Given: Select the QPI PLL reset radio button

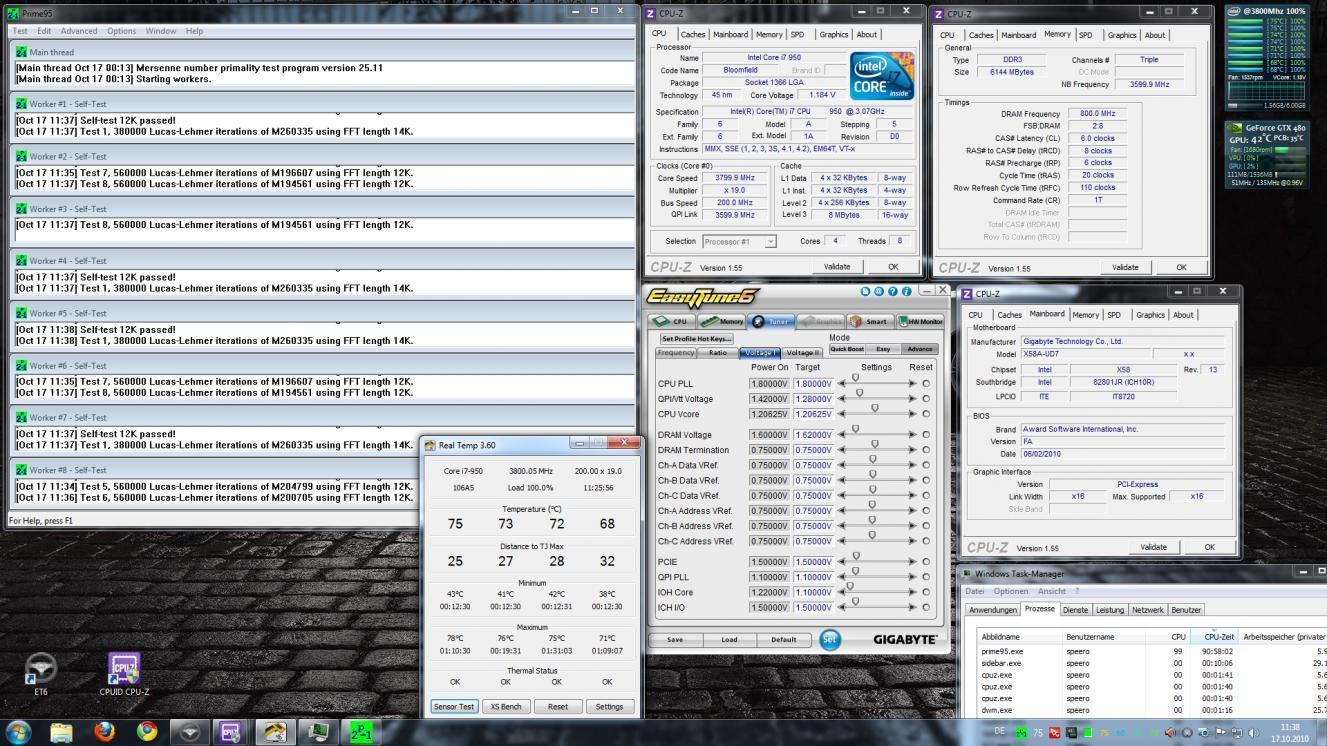Looking at the screenshot, I should [925, 577].
